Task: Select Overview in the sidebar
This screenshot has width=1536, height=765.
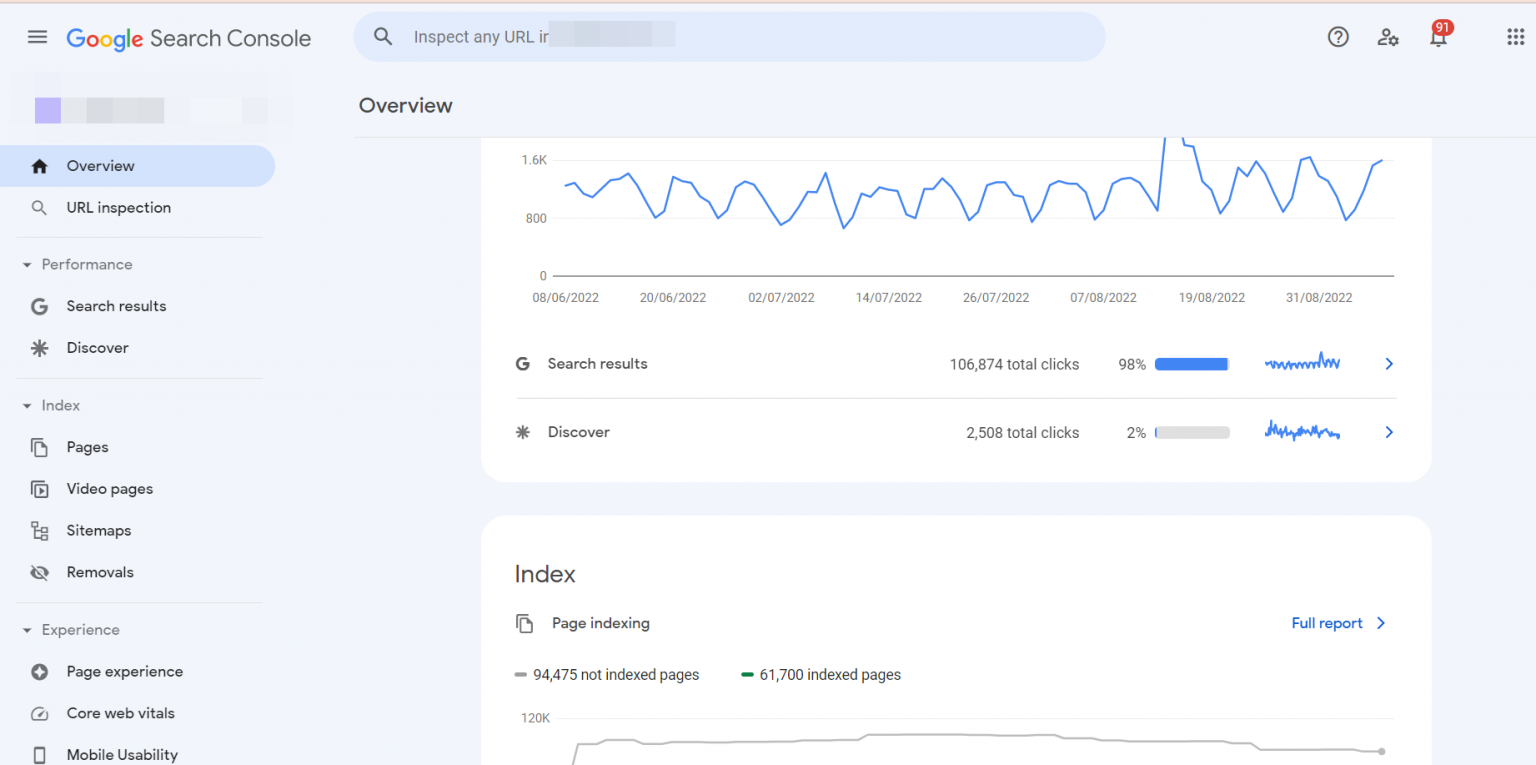Action: (x=103, y=165)
